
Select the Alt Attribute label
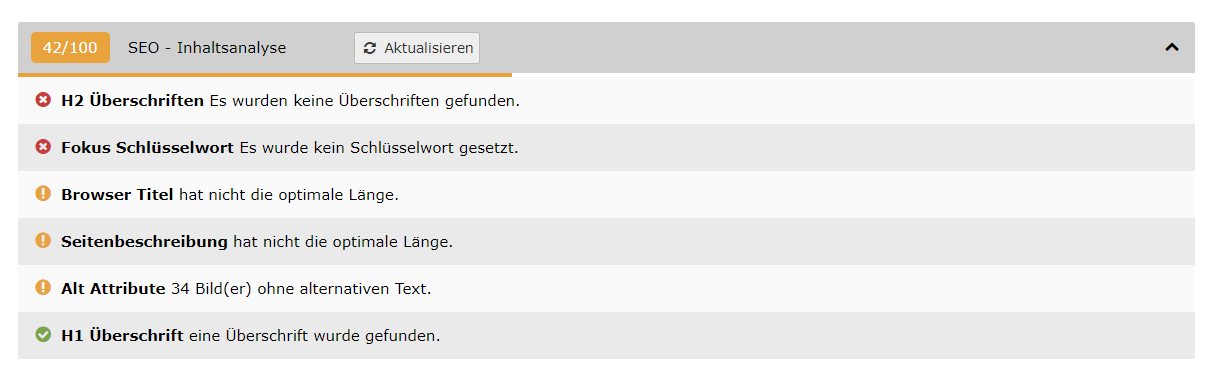113,288
